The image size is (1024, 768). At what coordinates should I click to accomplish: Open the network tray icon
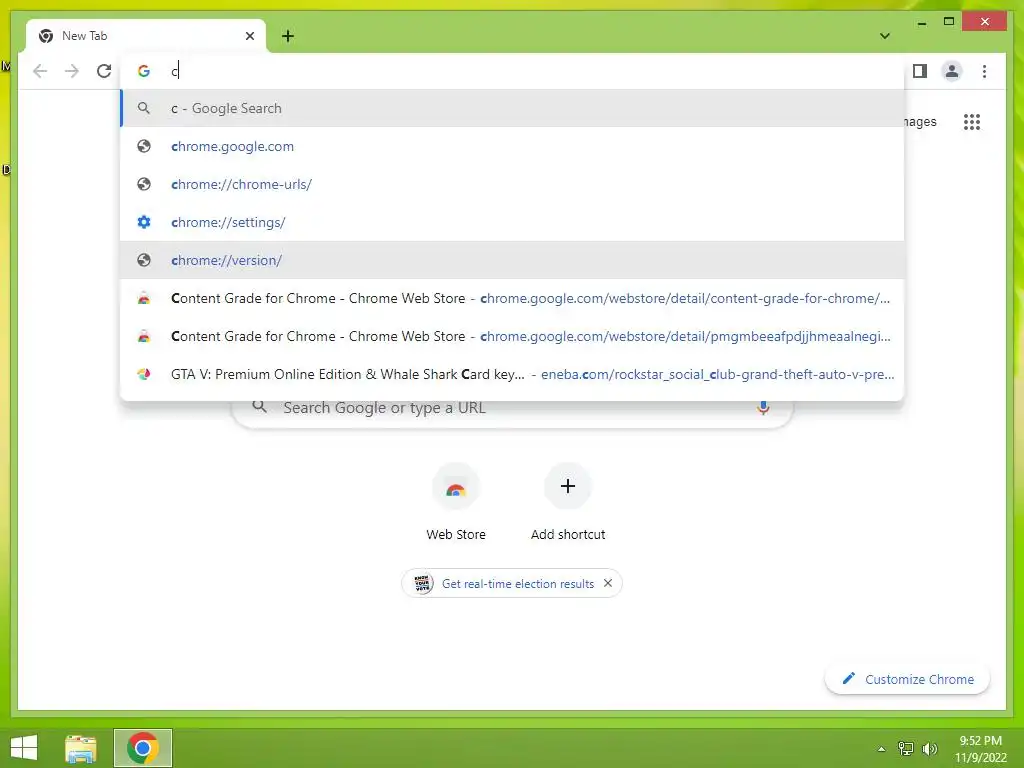tap(906, 748)
